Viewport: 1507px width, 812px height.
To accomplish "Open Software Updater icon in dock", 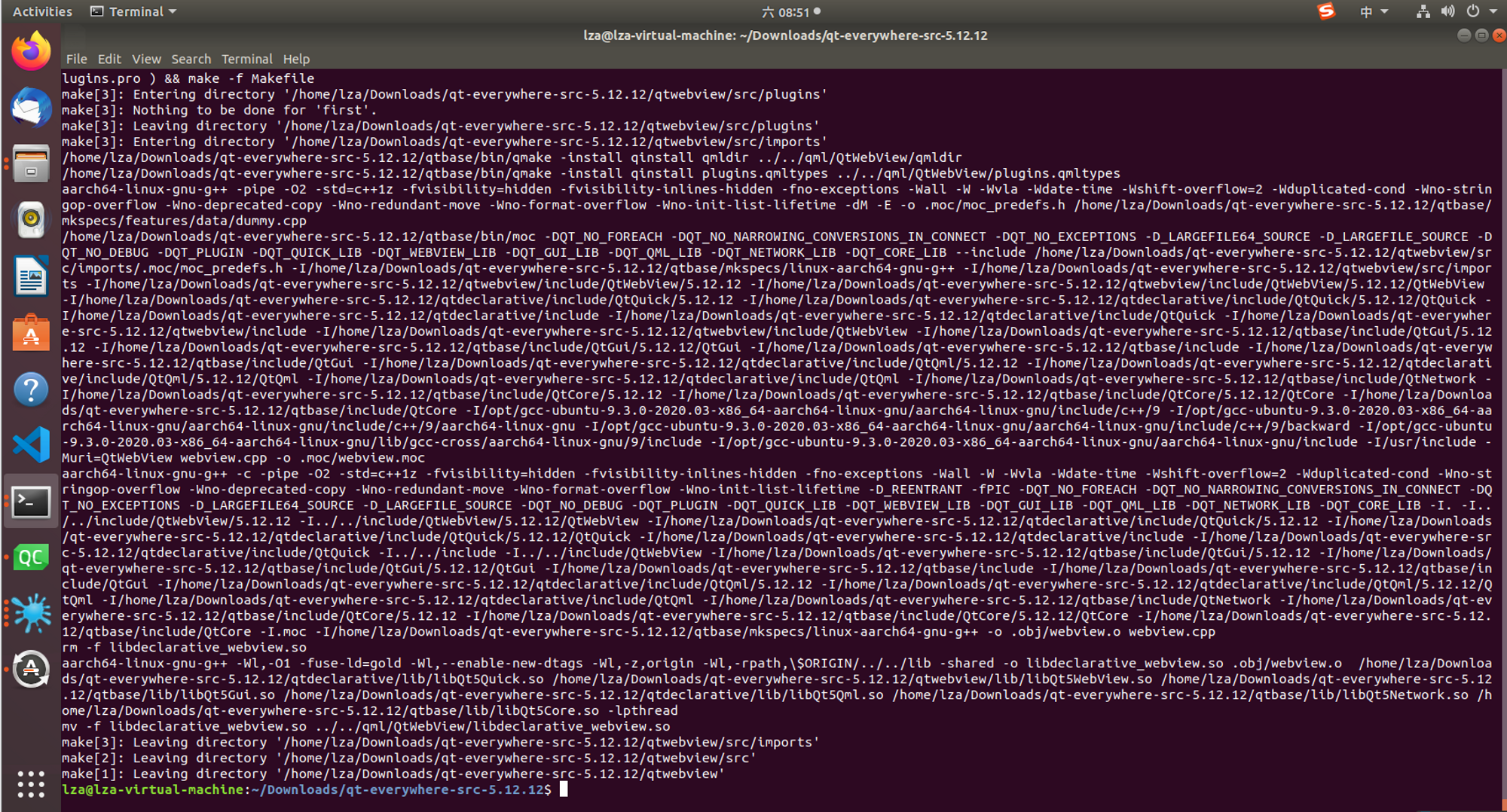I will (x=31, y=669).
